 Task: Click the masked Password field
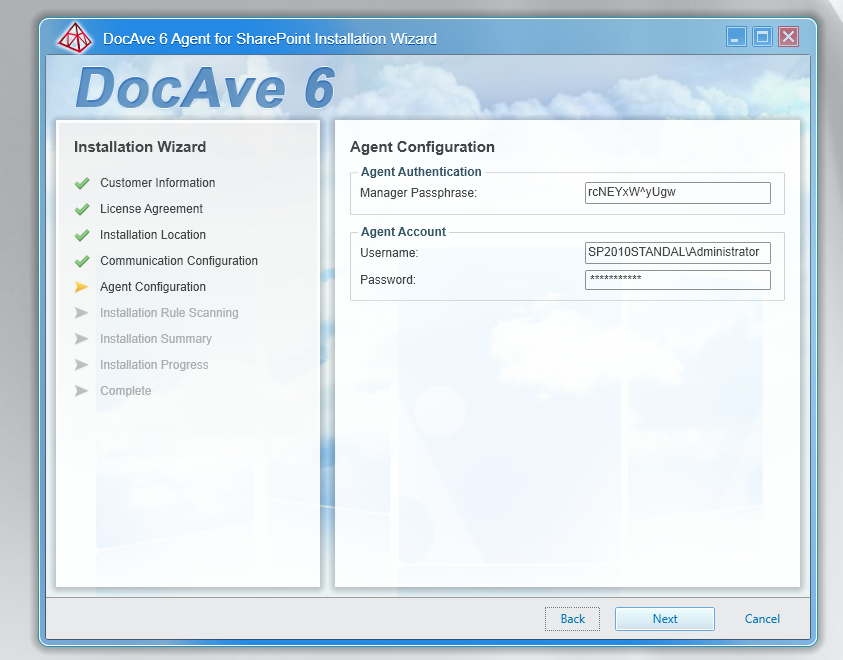coord(677,280)
